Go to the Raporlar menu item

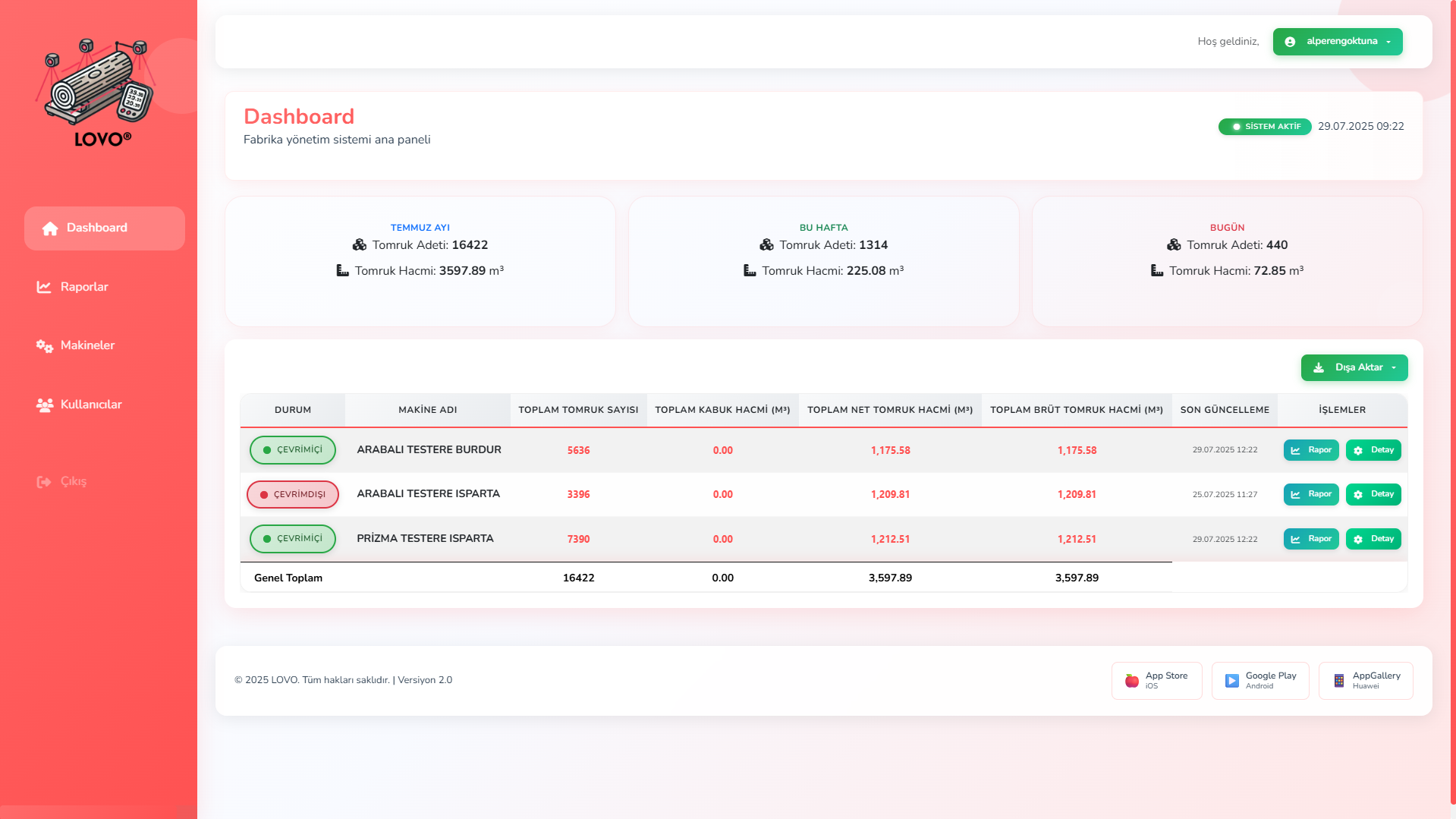[x=84, y=287]
